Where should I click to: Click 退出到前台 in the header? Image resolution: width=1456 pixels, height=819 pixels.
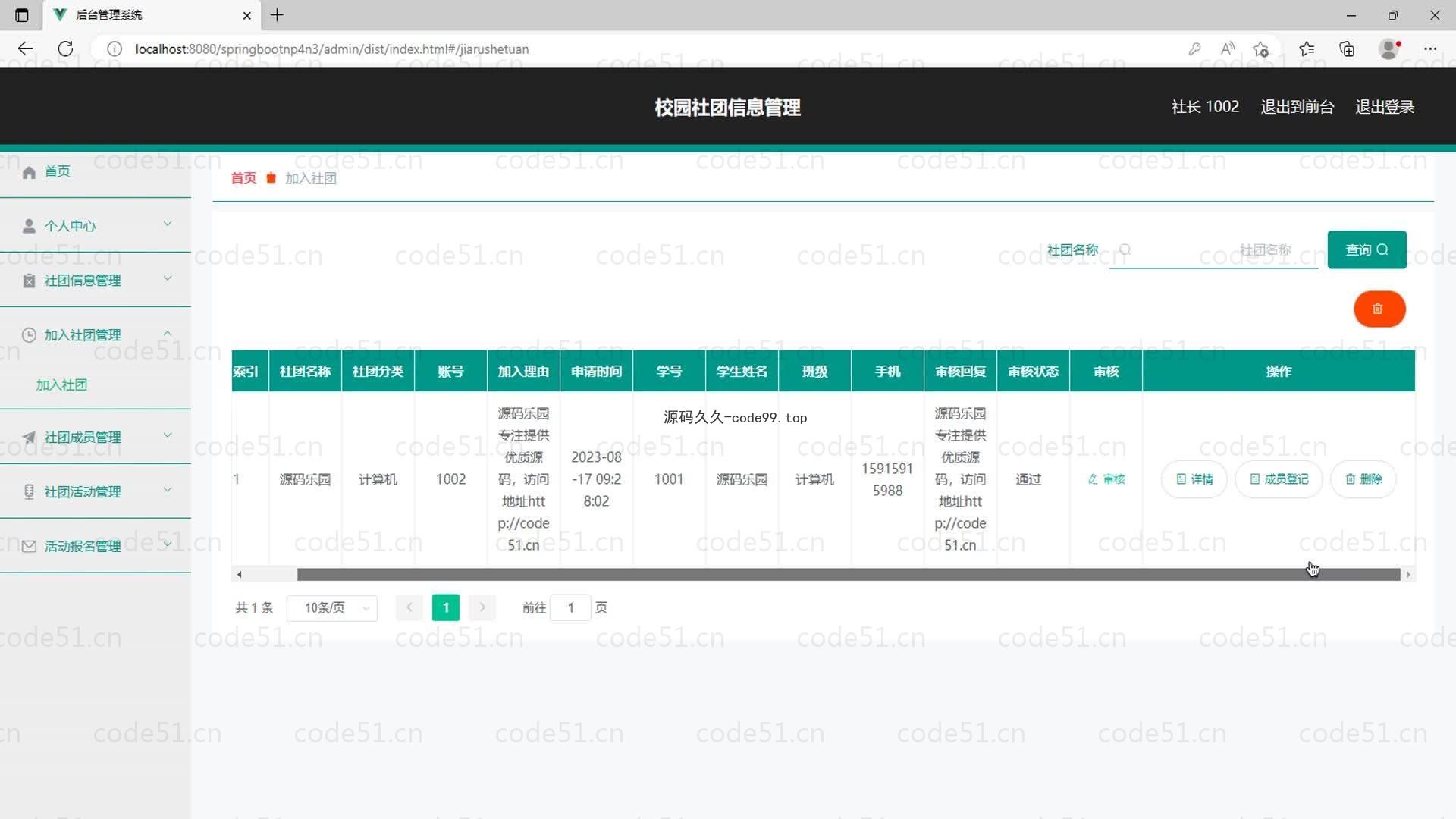pyautogui.click(x=1297, y=107)
